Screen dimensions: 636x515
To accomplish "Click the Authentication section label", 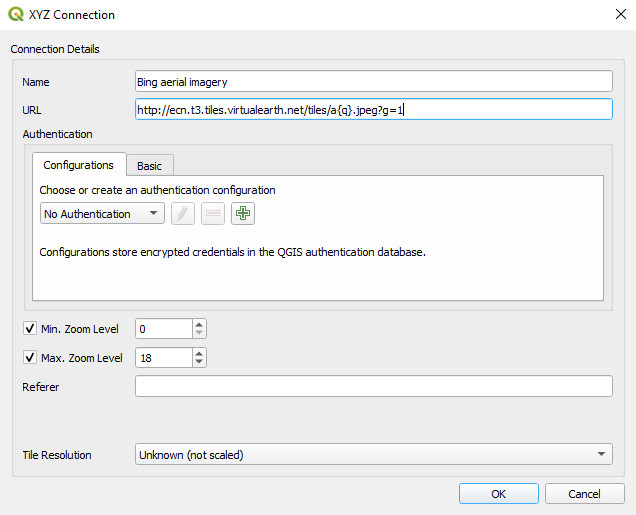I will [x=58, y=134].
